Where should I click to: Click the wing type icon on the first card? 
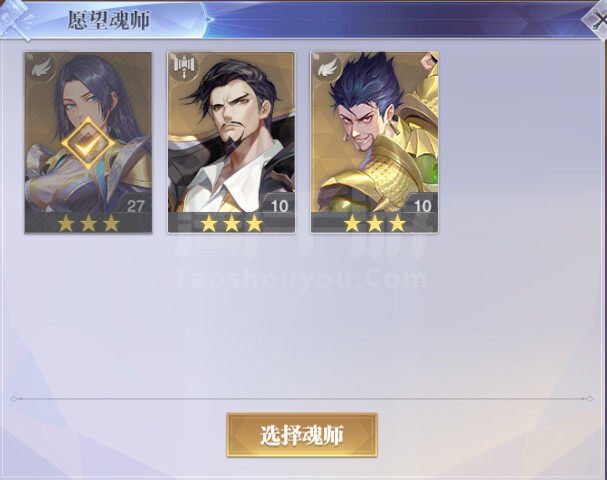41,68
